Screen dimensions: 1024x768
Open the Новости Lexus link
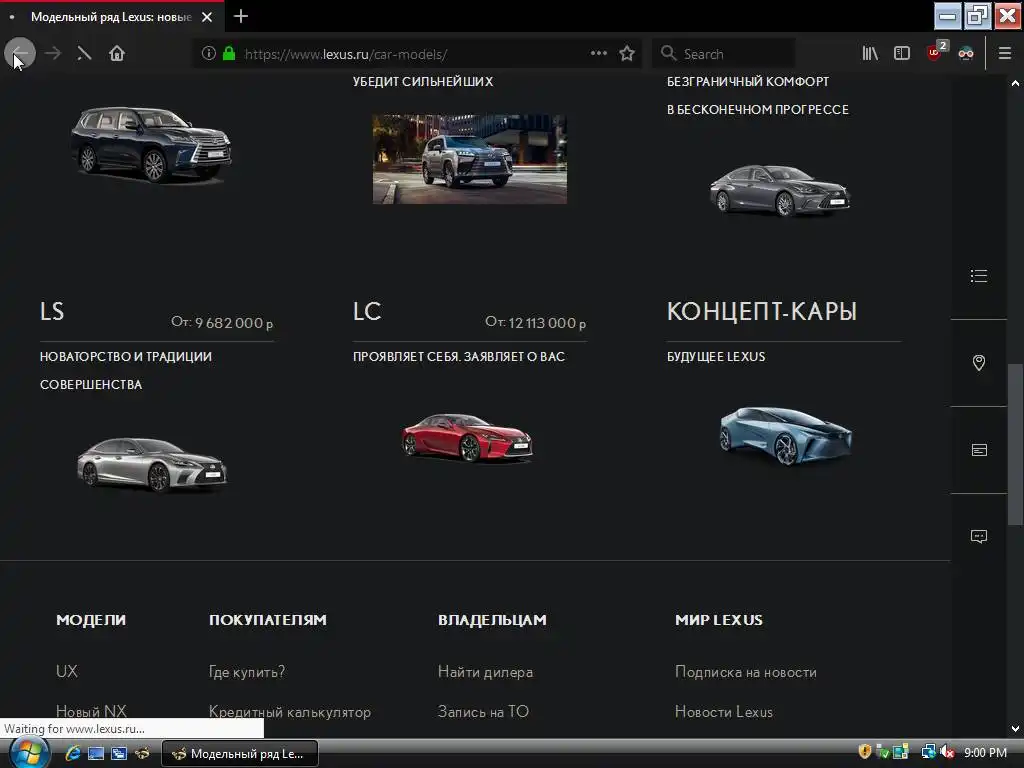click(x=724, y=711)
